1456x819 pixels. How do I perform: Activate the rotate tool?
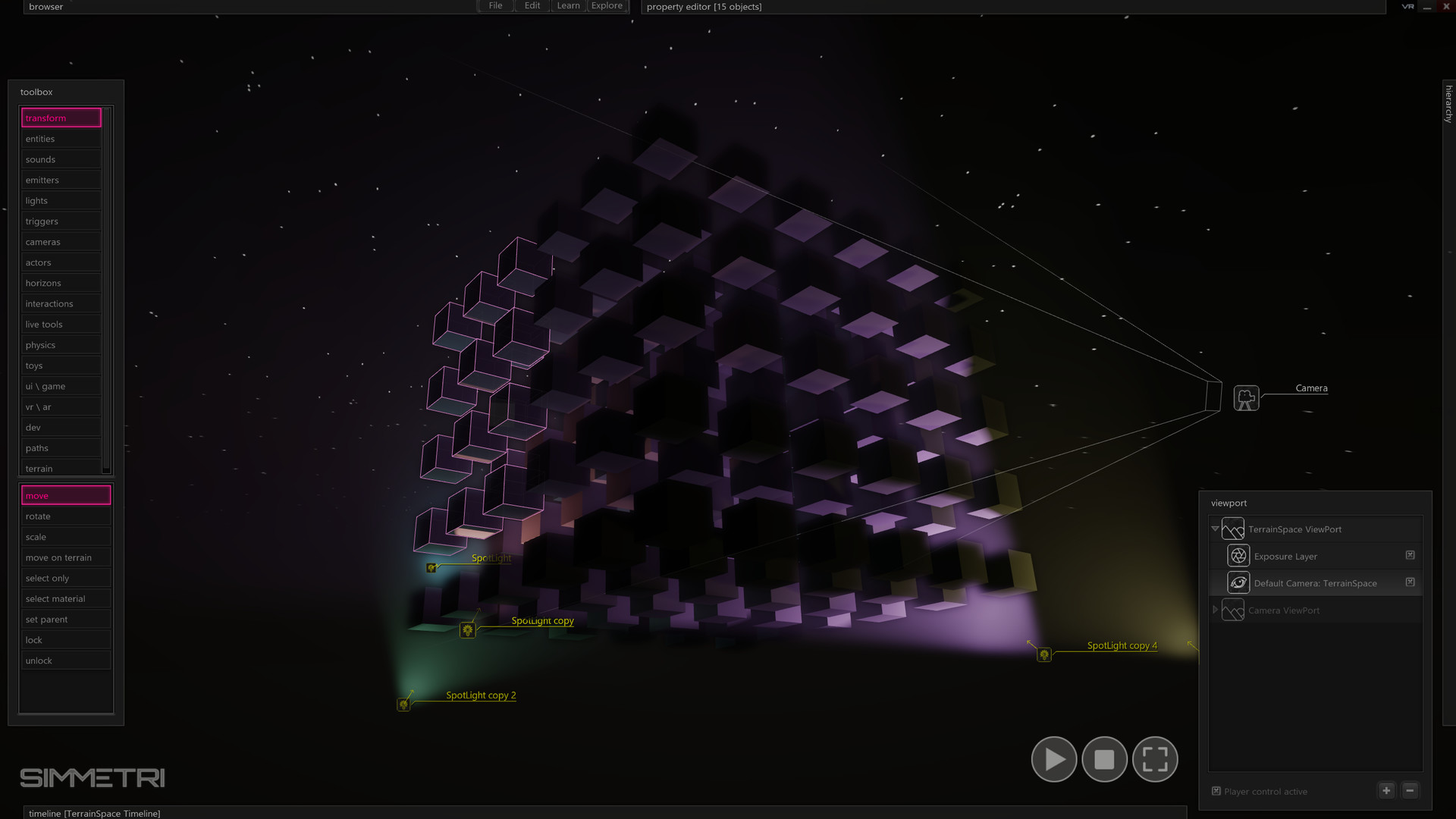[66, 516]
